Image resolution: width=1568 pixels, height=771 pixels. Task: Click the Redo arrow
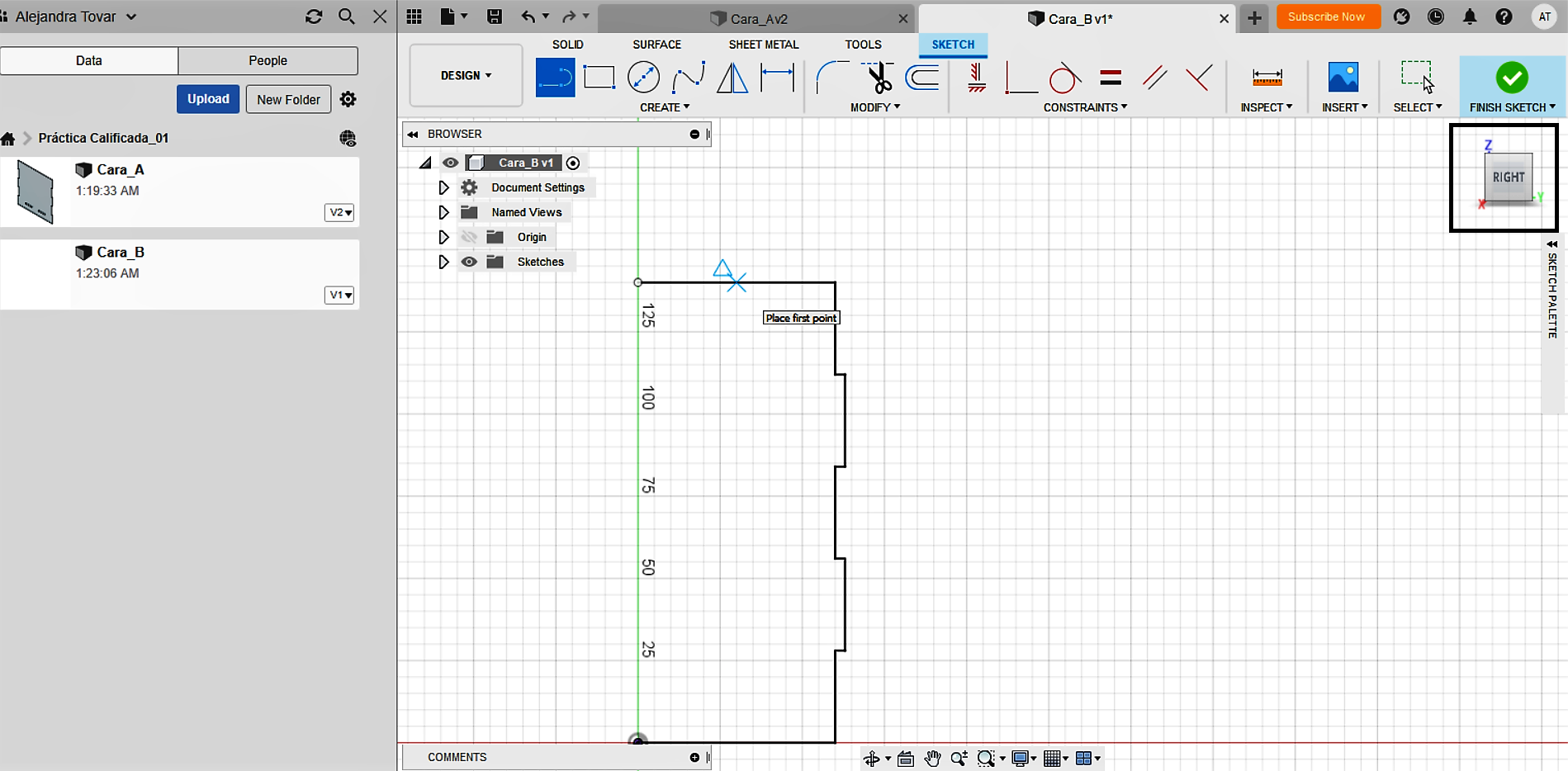pos(569,17)
